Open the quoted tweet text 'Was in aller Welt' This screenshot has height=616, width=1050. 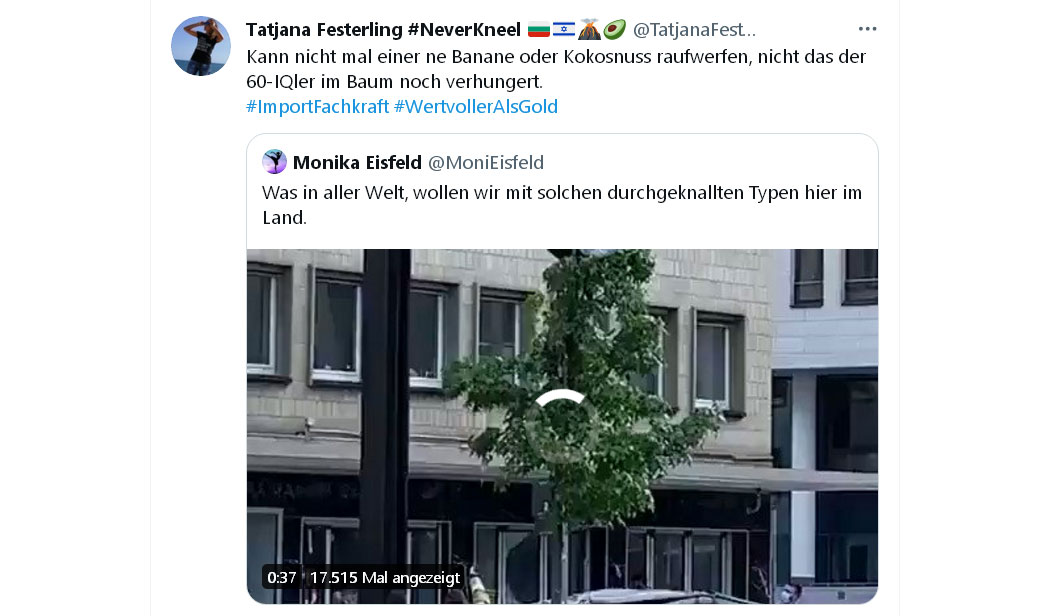point(562,205)
